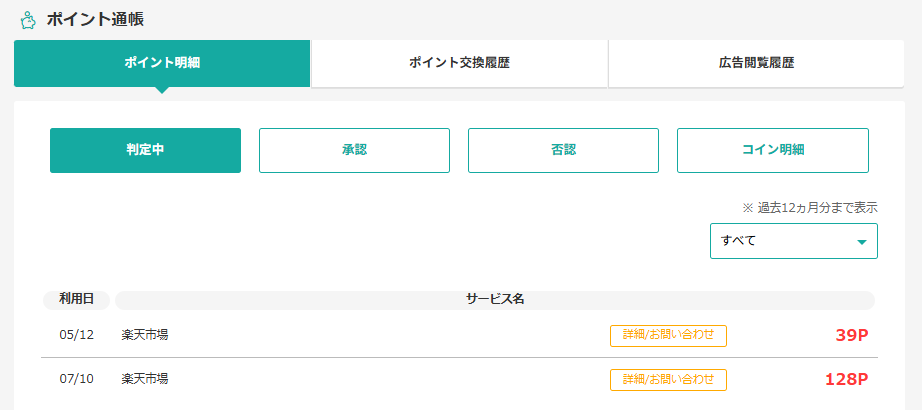Switch to the ポイント交換履歴 tab
Viewport: 922px width, 410px height.
tap(459, 64)
